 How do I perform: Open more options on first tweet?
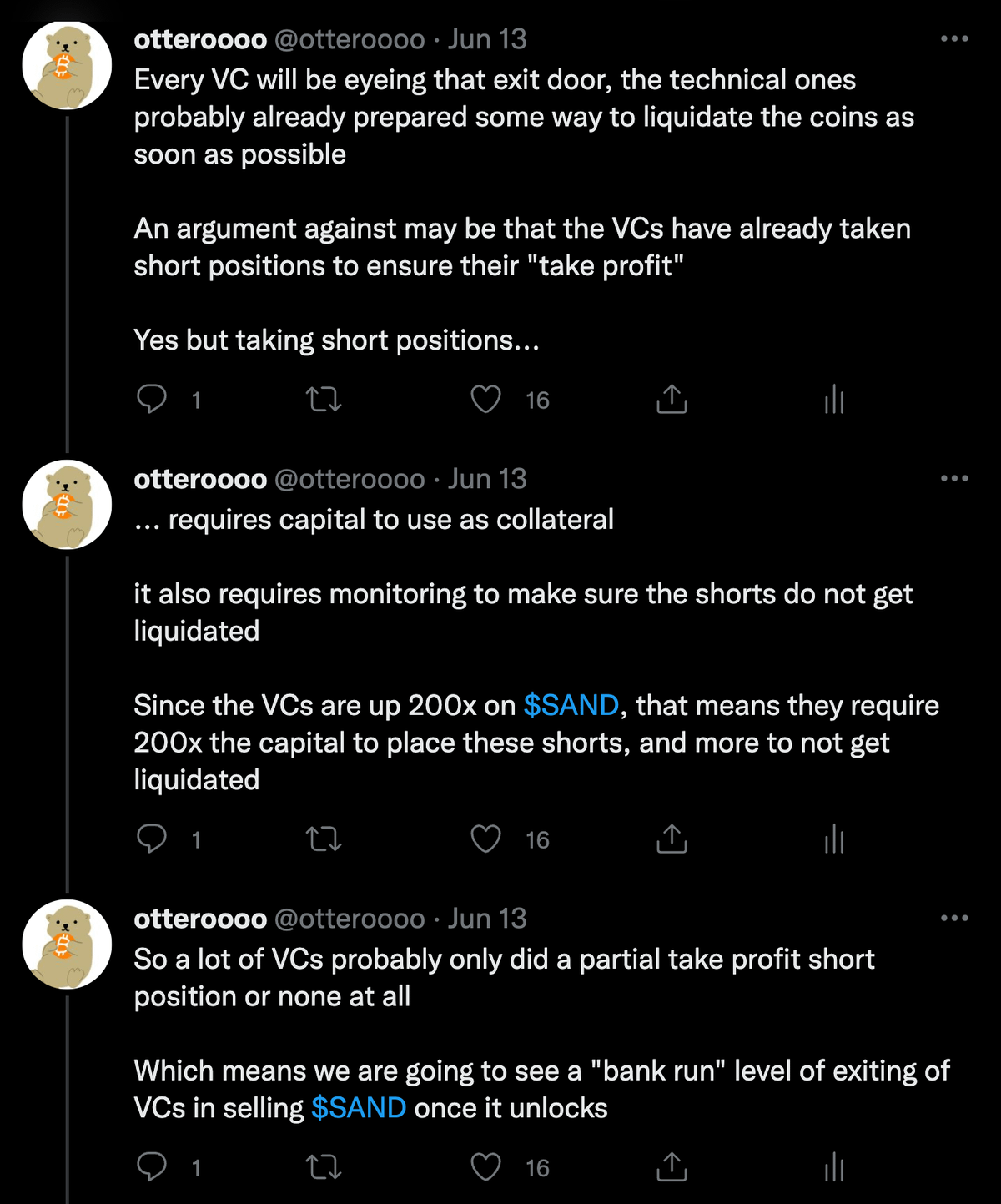point(954,38)
